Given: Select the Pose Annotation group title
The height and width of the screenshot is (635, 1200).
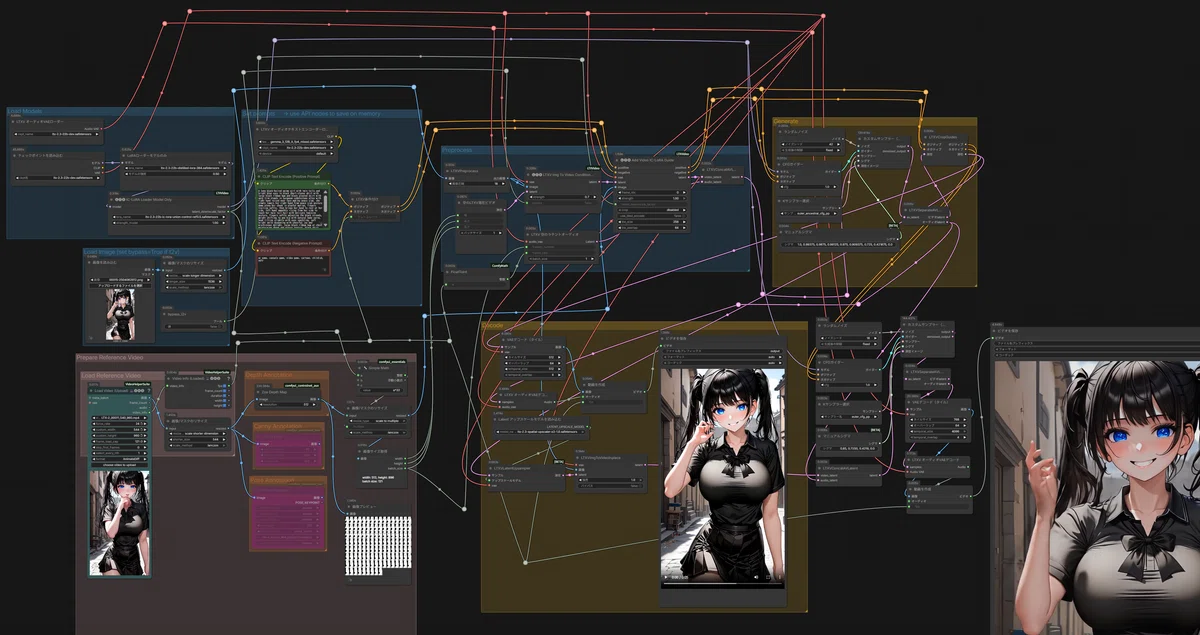Looking at the screenshot, I should 272,480.
